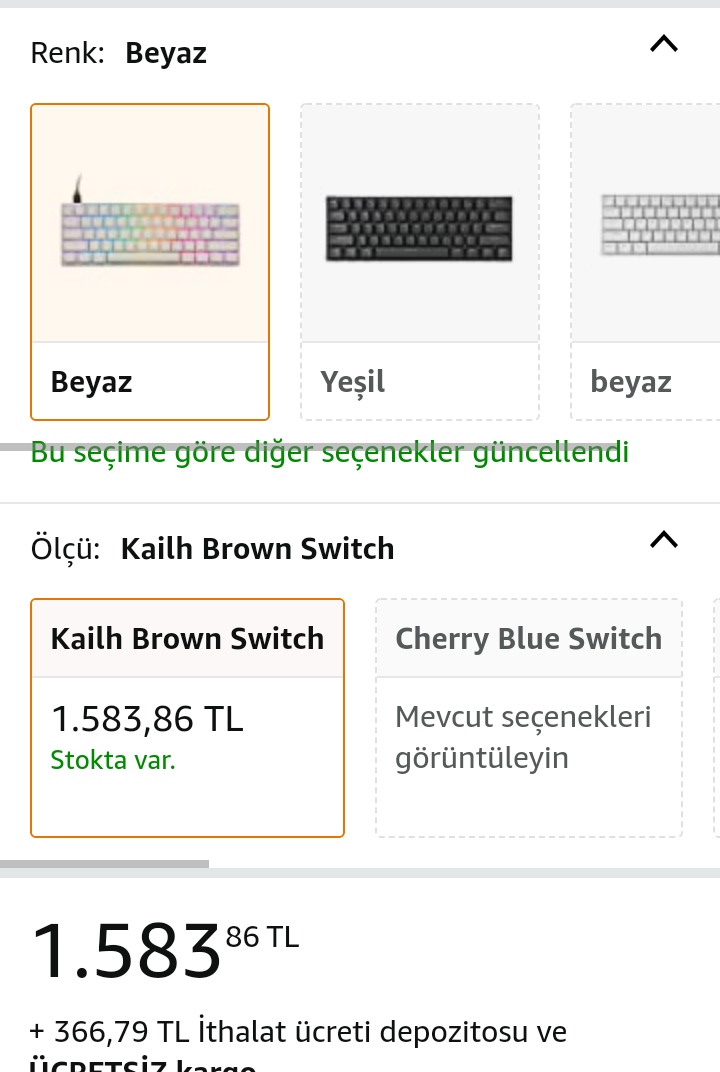Image resolution: width=720 pixels, height=1072 pixels.
Task: Select the Kailh Brown Switch option title
Action: click(188, 639)
